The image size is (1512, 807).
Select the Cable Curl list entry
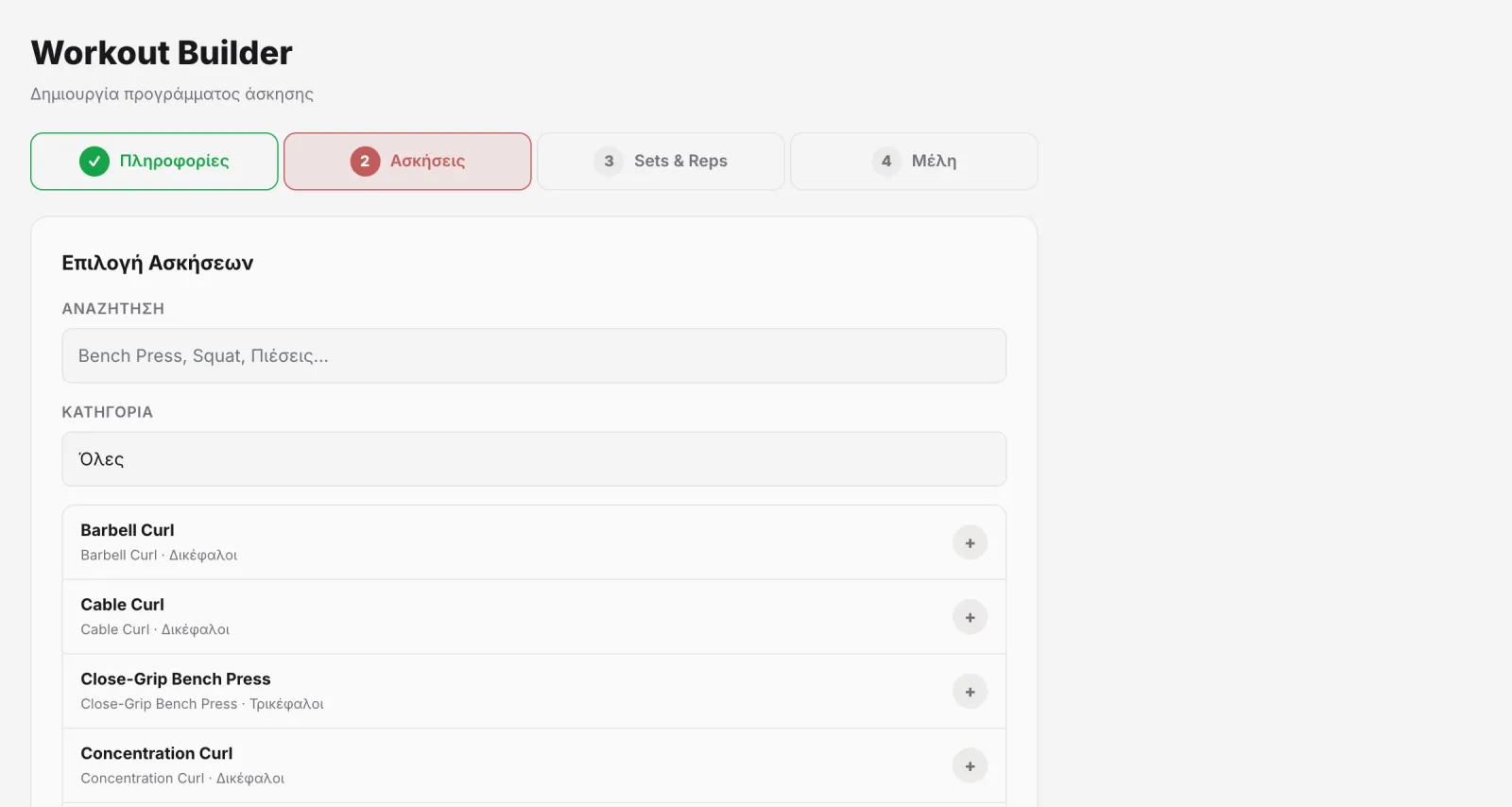(534, 617)
